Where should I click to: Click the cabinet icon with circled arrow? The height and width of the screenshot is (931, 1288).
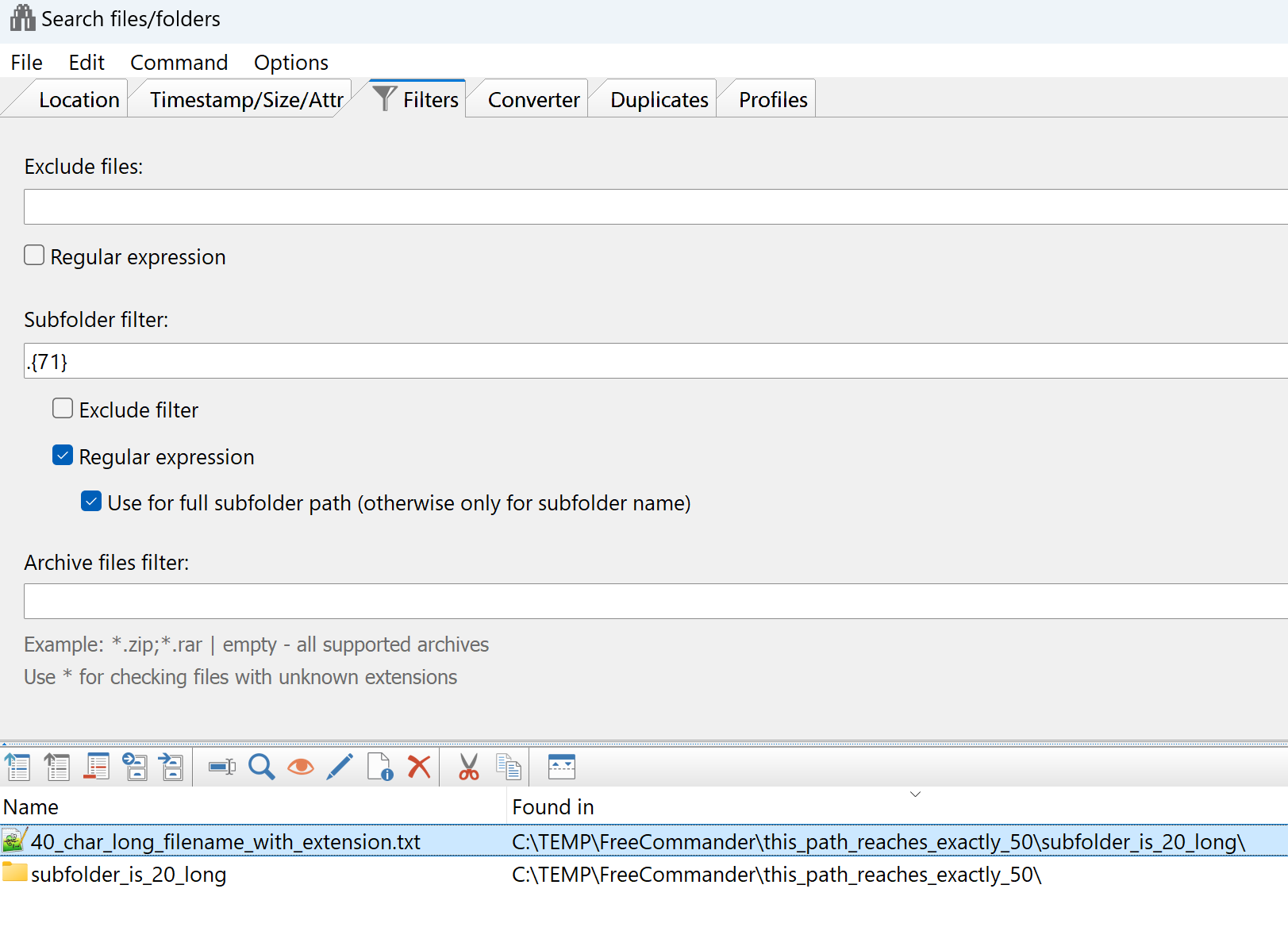coord(135,767)
